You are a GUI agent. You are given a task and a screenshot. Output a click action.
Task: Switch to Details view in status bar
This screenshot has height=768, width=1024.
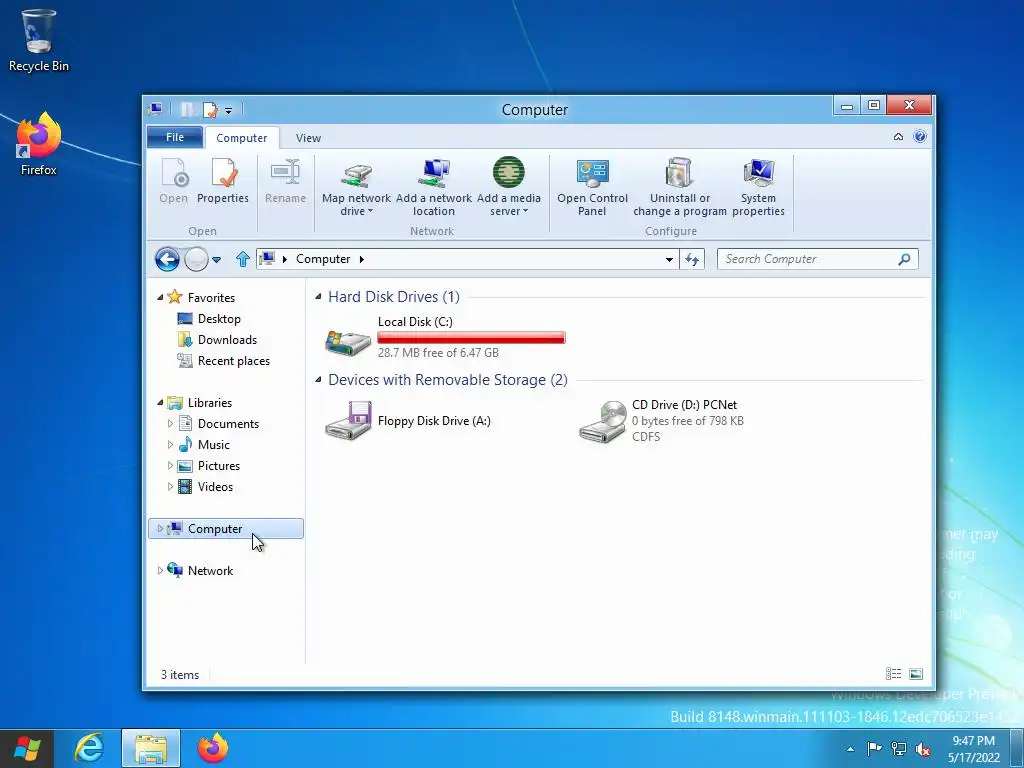(893, 674)
